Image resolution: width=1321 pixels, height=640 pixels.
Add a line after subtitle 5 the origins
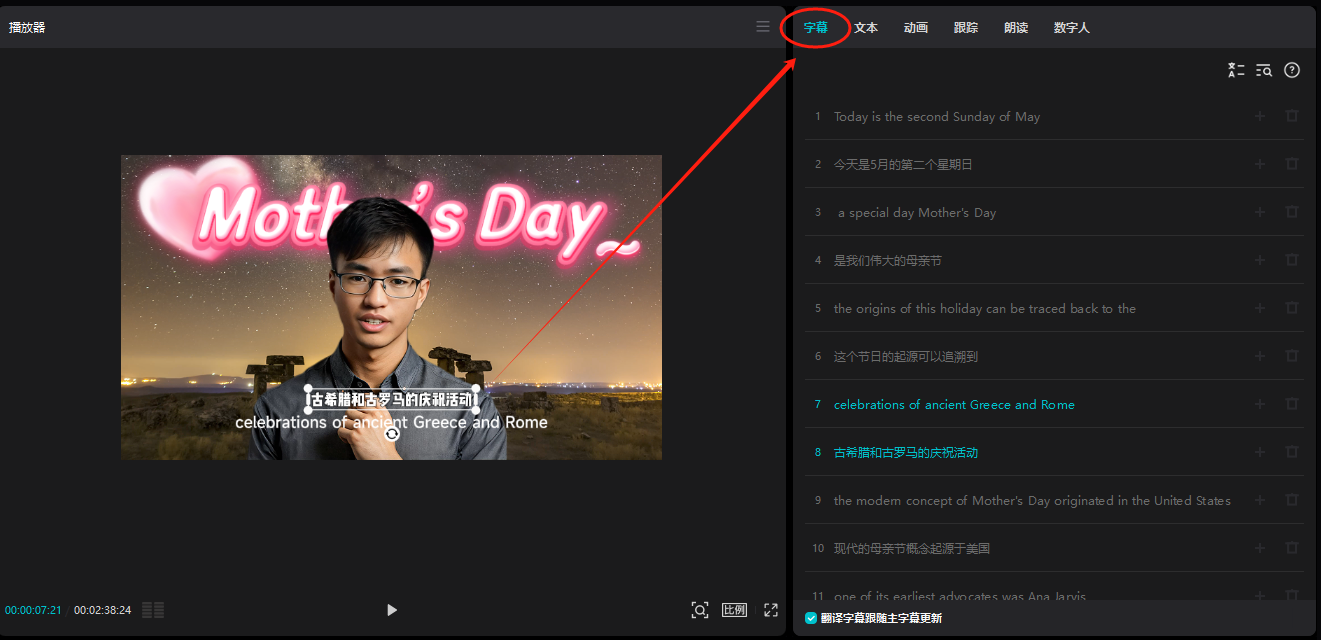pos(1260,308)
